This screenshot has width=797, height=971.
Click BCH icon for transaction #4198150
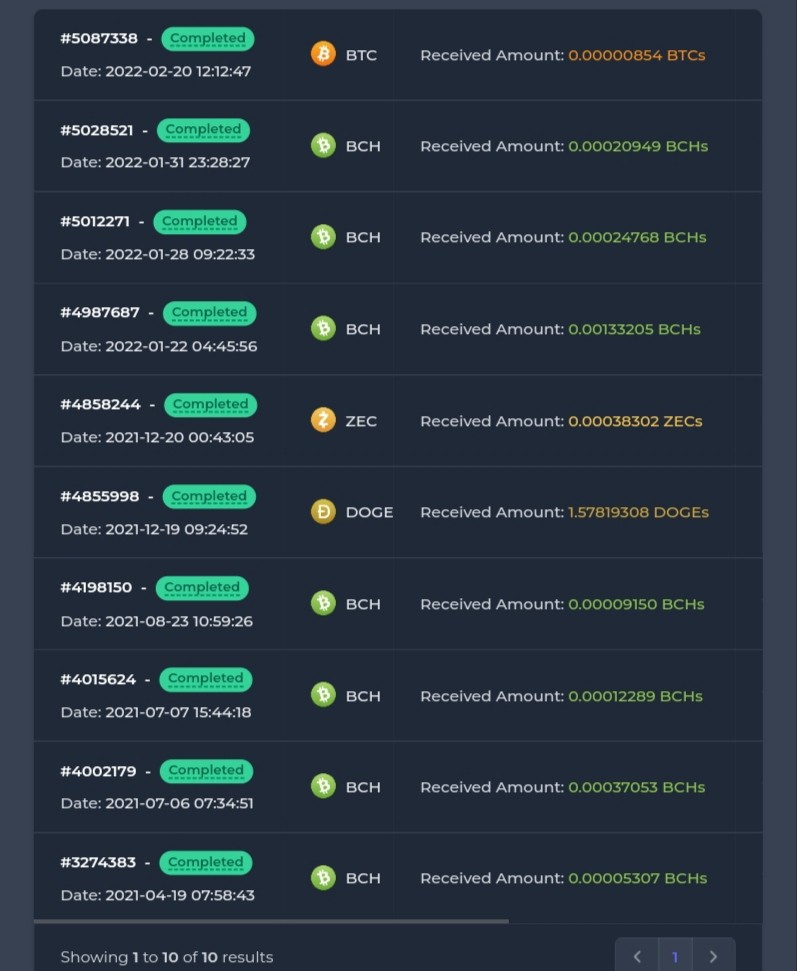click(x=323, y=603)
